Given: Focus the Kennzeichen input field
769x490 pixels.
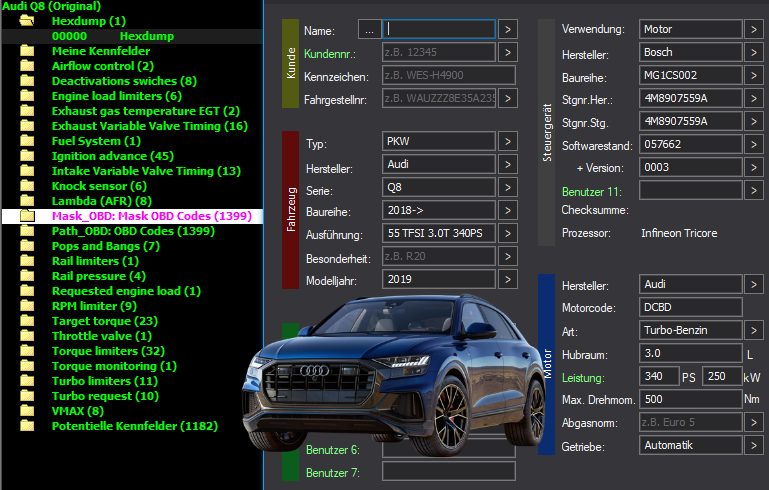Looking at the screenshot, I should point(449,75).
